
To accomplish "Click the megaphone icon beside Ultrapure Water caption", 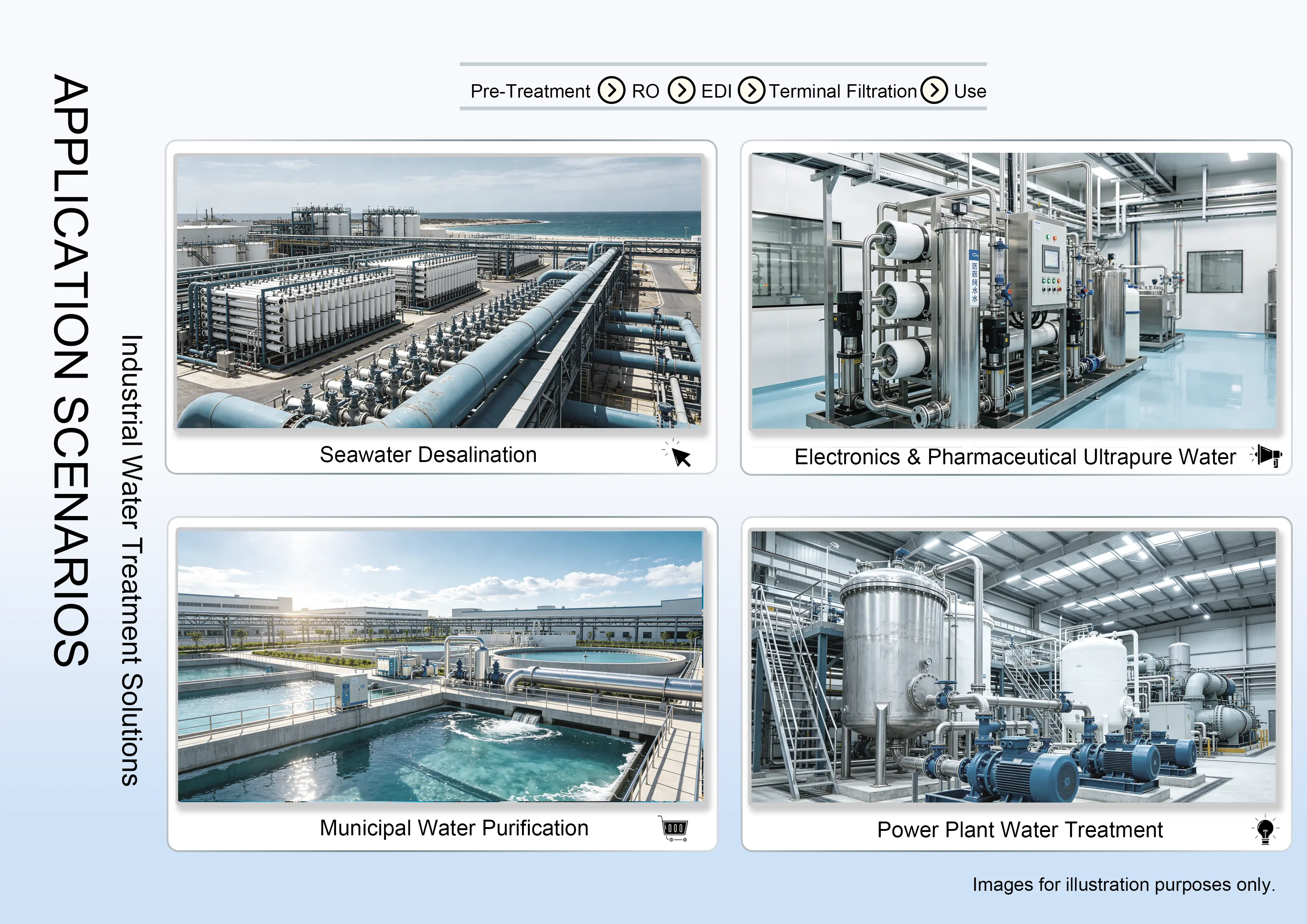I will pos(1266,455).
